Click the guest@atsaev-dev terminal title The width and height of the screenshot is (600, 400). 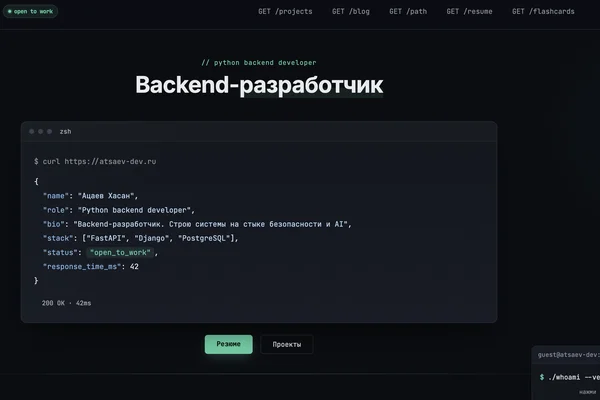coord(569,355)
